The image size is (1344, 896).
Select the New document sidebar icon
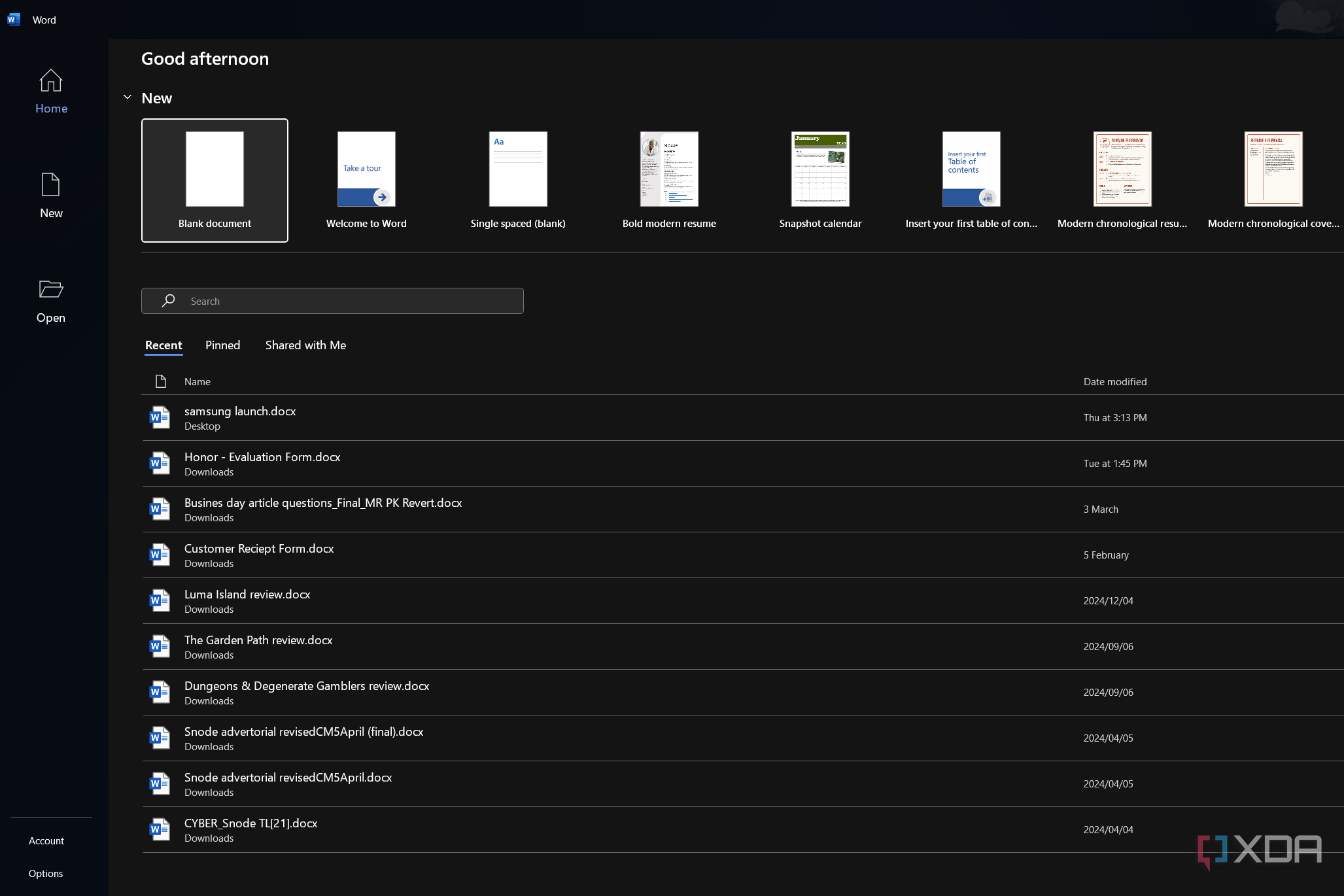pos(51,185)
